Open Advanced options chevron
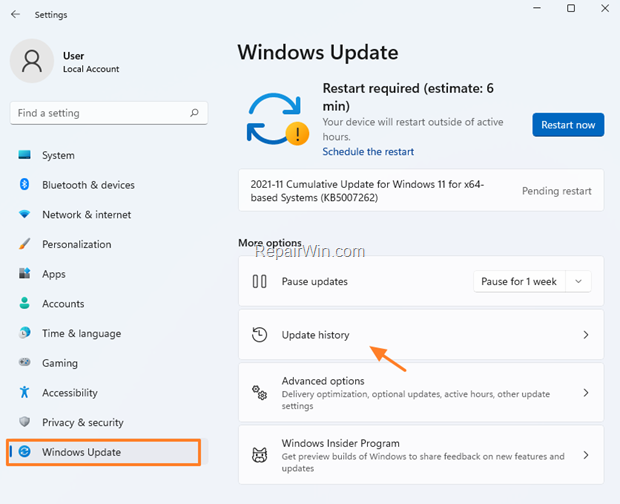The width and height of the screenshot is (620, 504). coord(586,393)
